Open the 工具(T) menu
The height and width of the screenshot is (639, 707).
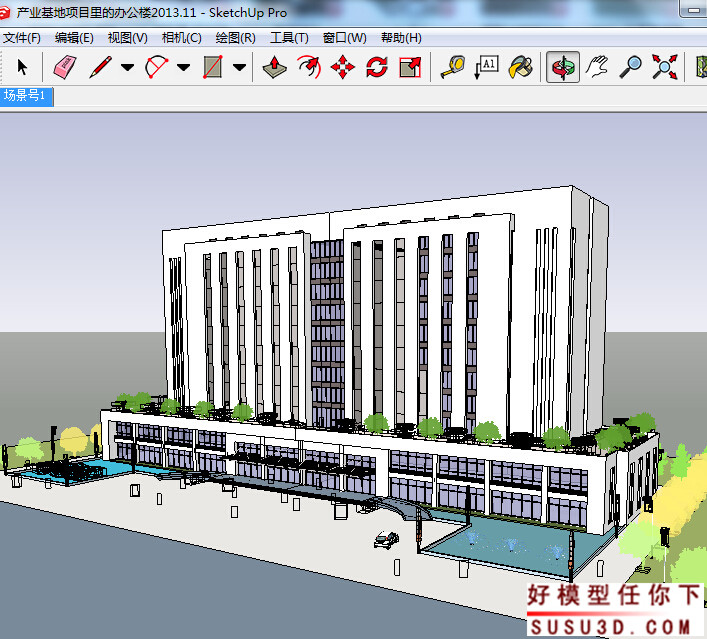(289, 38)
